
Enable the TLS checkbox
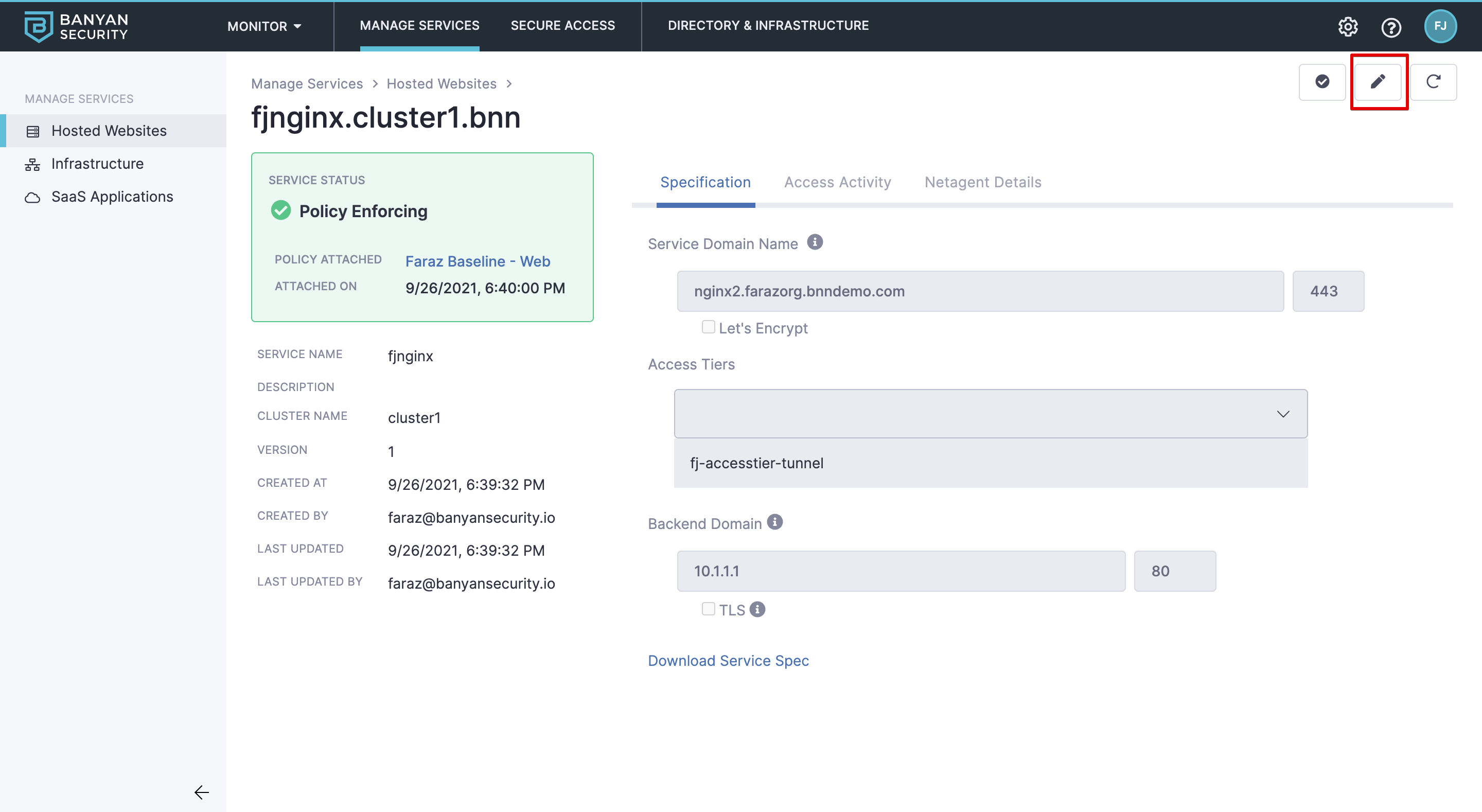pyautogui.click(x=708, y=609)
